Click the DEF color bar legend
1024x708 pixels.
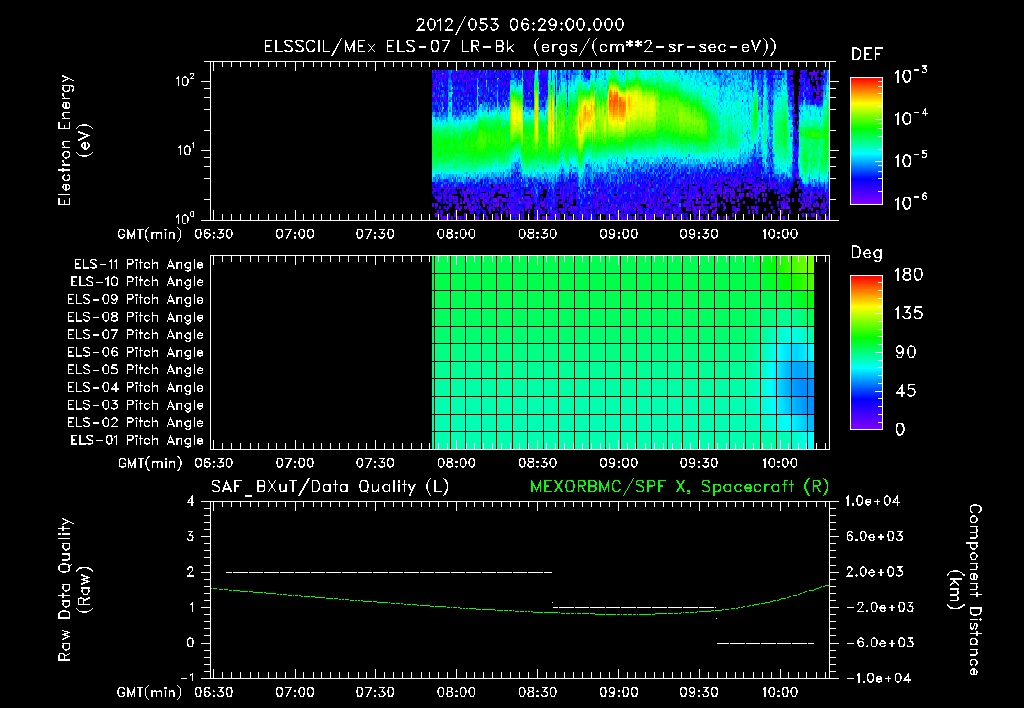pyautogui.click(x=866, y=141)
